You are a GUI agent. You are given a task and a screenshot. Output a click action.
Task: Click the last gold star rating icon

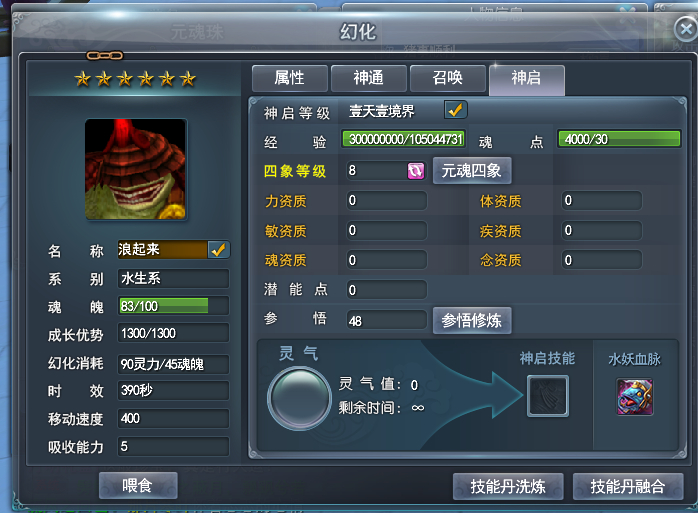[188, 79]
